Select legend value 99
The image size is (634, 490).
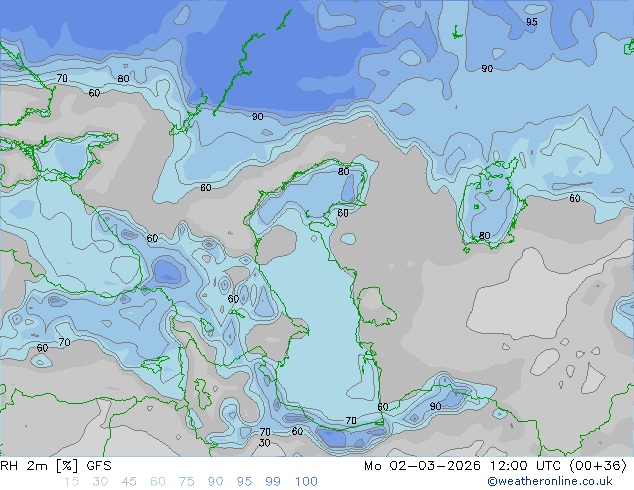pyautogui.click(x=273, y=482)
